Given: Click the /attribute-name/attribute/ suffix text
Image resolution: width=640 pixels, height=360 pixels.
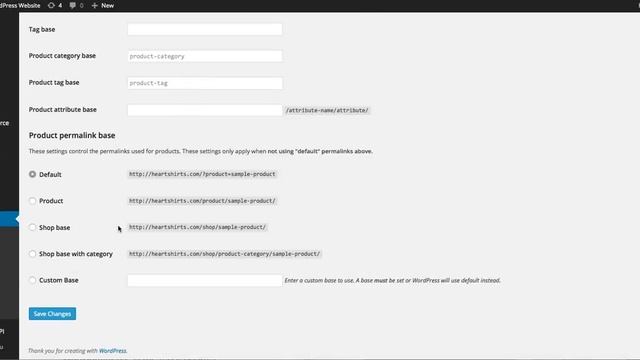Looking at the screenshot, I should point(327,110).
